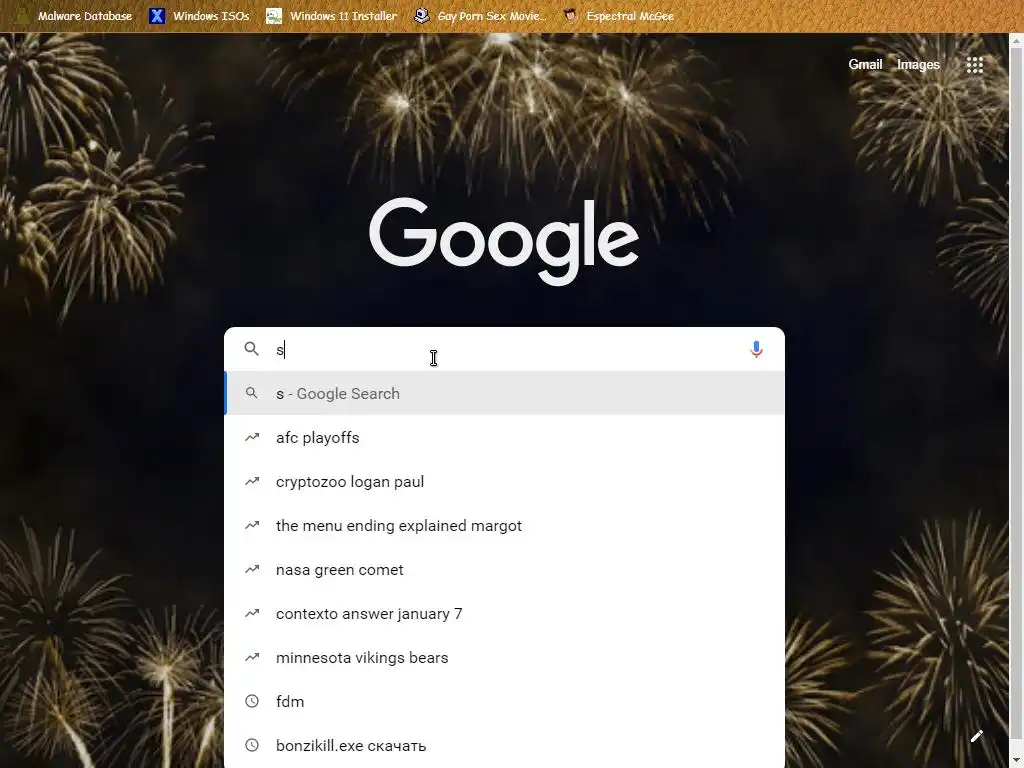The height and width of the screenshot is (768, 1024).
Task: Click the scrollbar up arrow
Action: pos(1016,40)
